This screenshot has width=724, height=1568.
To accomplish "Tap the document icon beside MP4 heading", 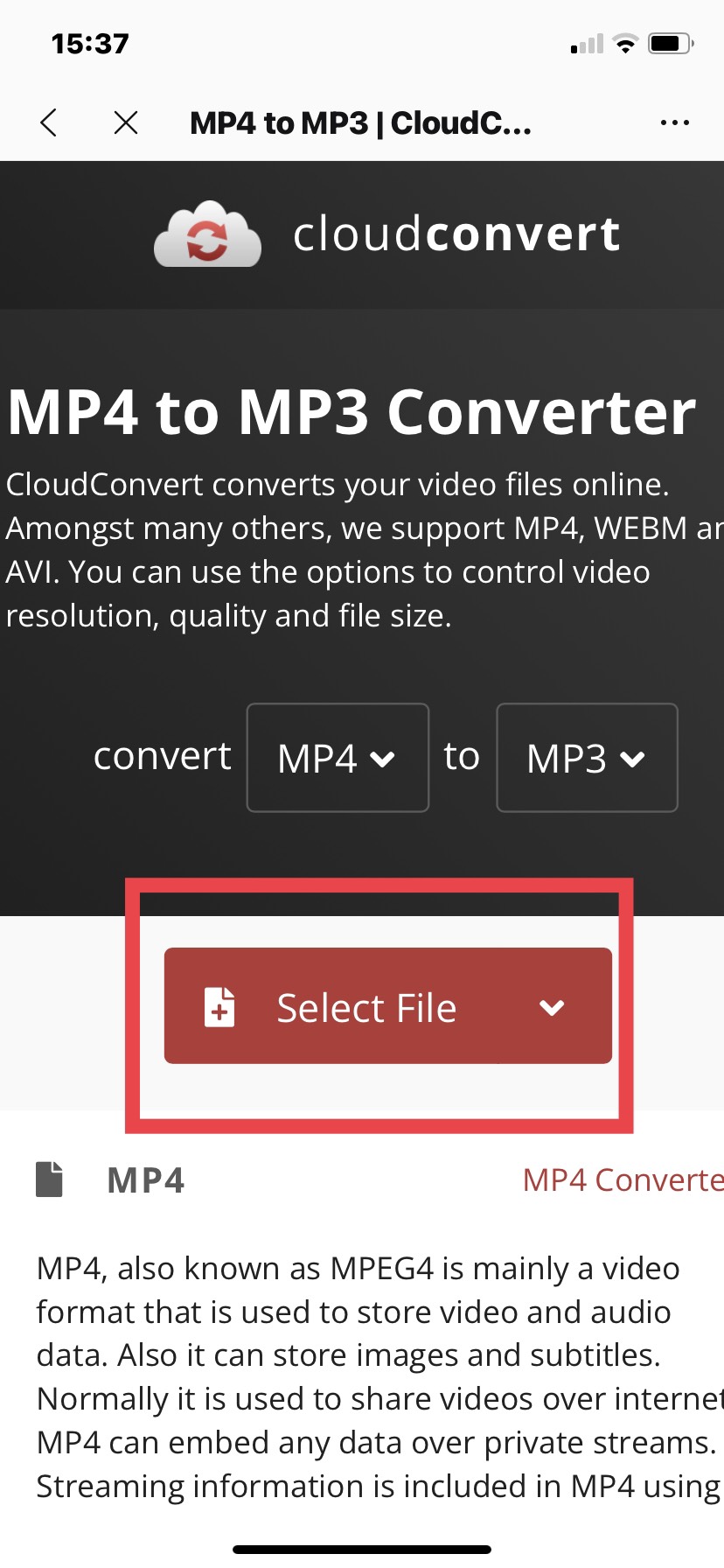I will pos(49,1179).
